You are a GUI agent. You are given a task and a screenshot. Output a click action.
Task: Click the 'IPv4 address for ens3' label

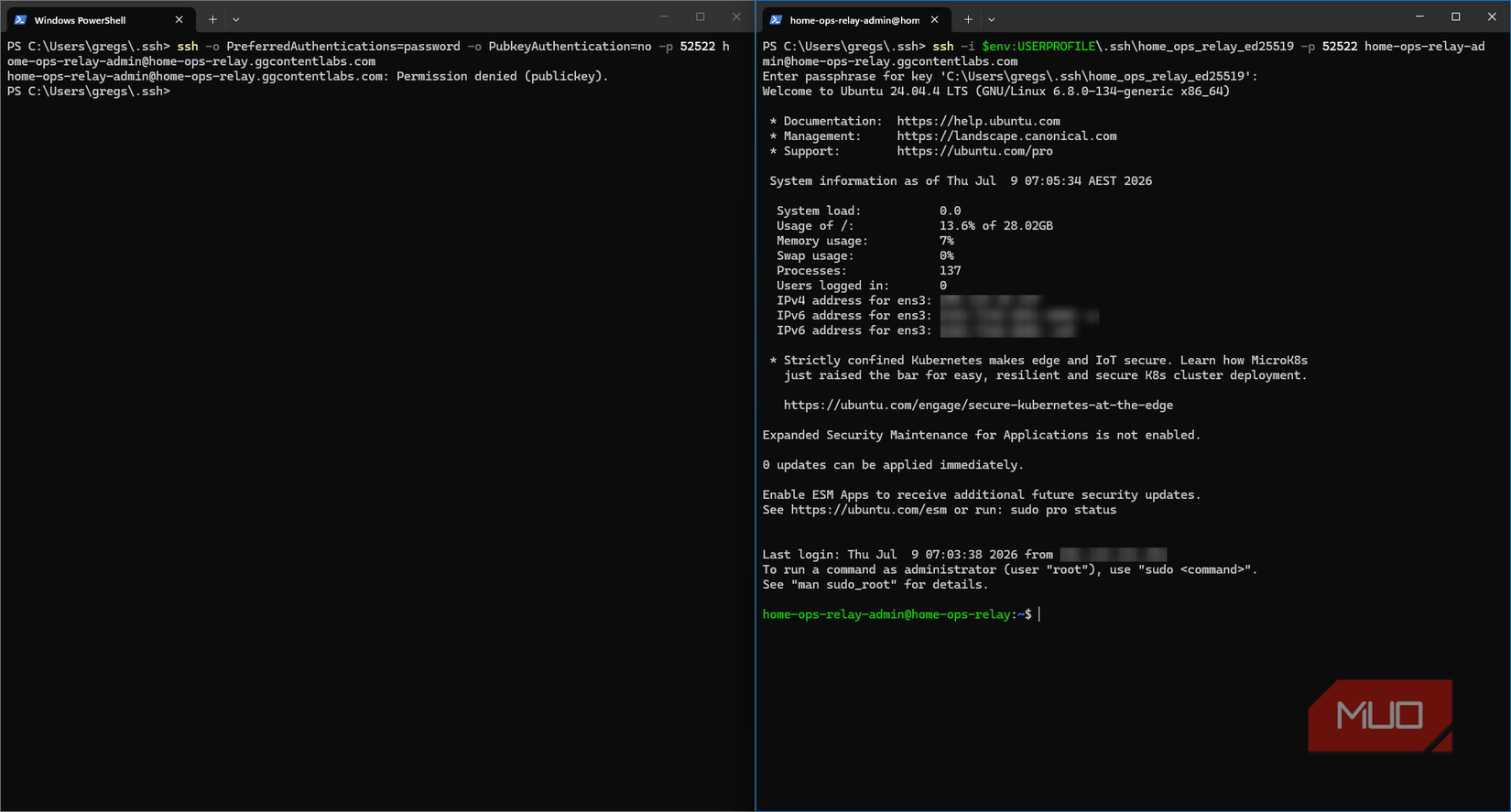coord(854,300)
